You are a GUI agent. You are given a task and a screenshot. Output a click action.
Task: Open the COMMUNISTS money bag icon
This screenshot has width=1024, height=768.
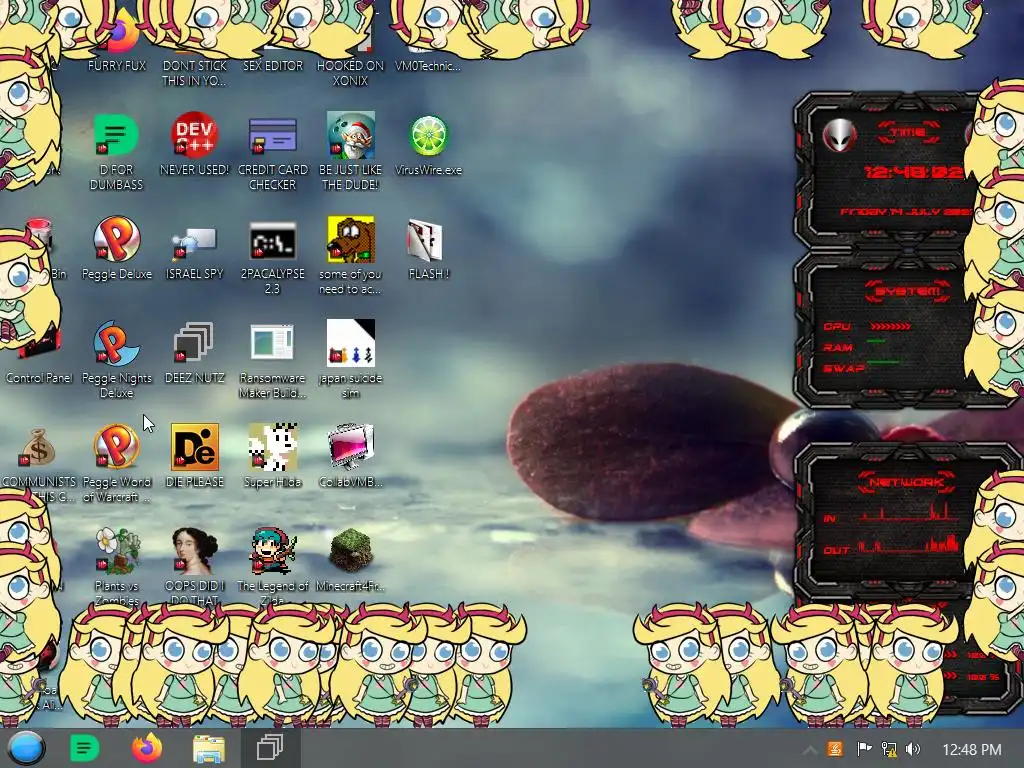[38, 447]
